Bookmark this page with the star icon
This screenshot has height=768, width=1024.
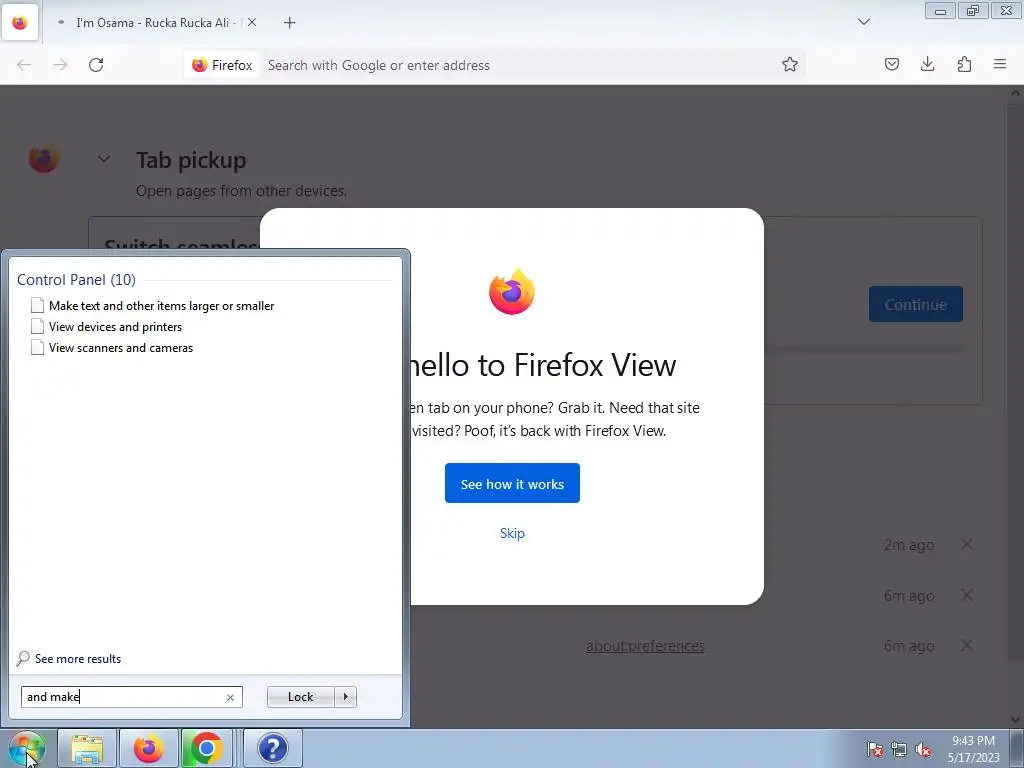(x=790, y=65)
